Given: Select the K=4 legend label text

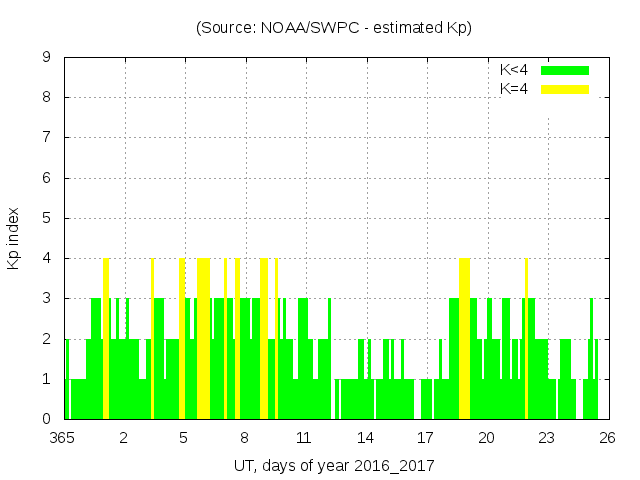Looking at the screenshot, I should point(513,89).
